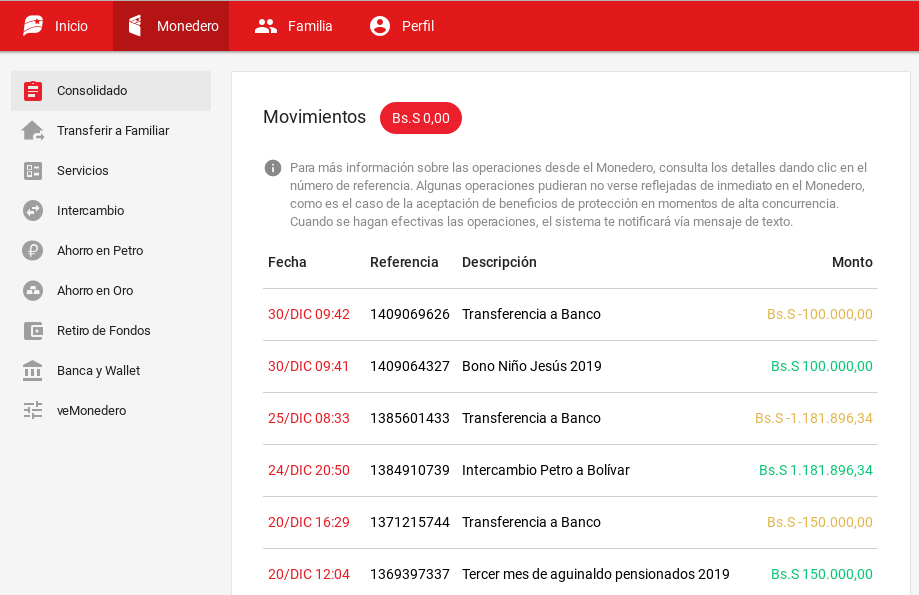Click the Referencia column header
This screenshot has height=595, width=919.
coord(404,262)
